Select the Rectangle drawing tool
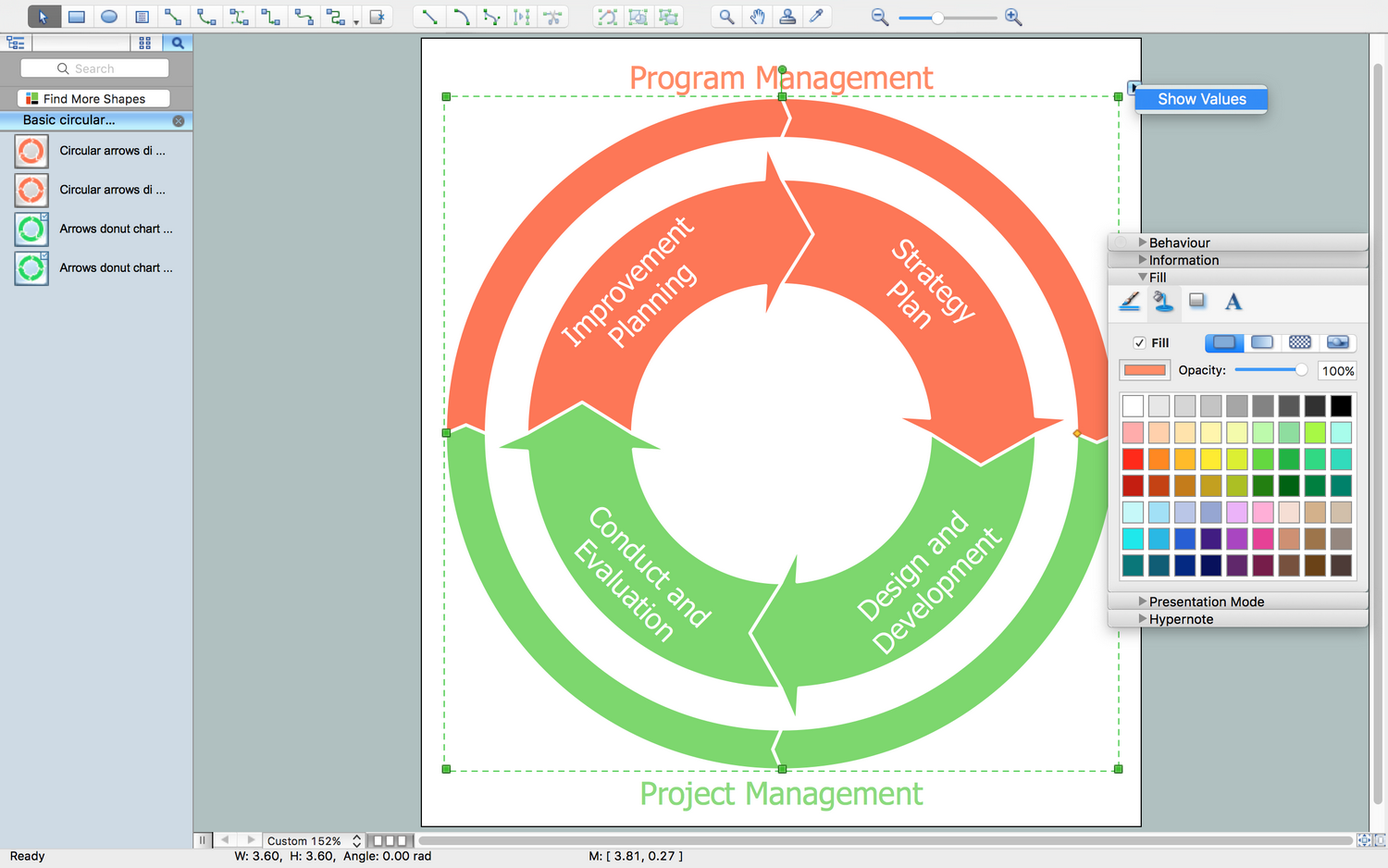Image resolution: width=1388 pixels, height=868 pixels. click(76, 16)
